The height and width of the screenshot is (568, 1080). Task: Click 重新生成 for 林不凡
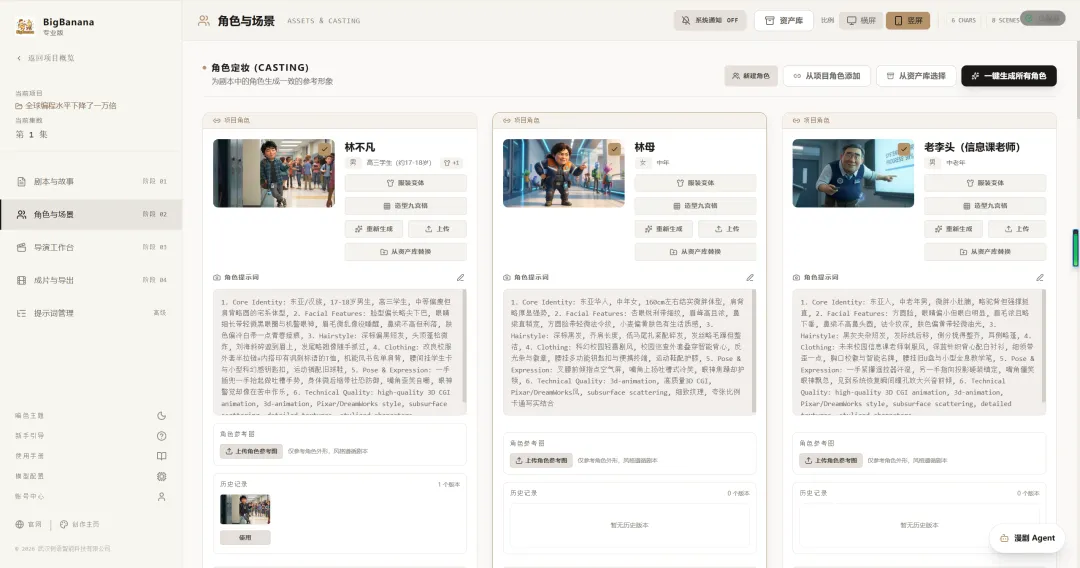tap(374, 229)
